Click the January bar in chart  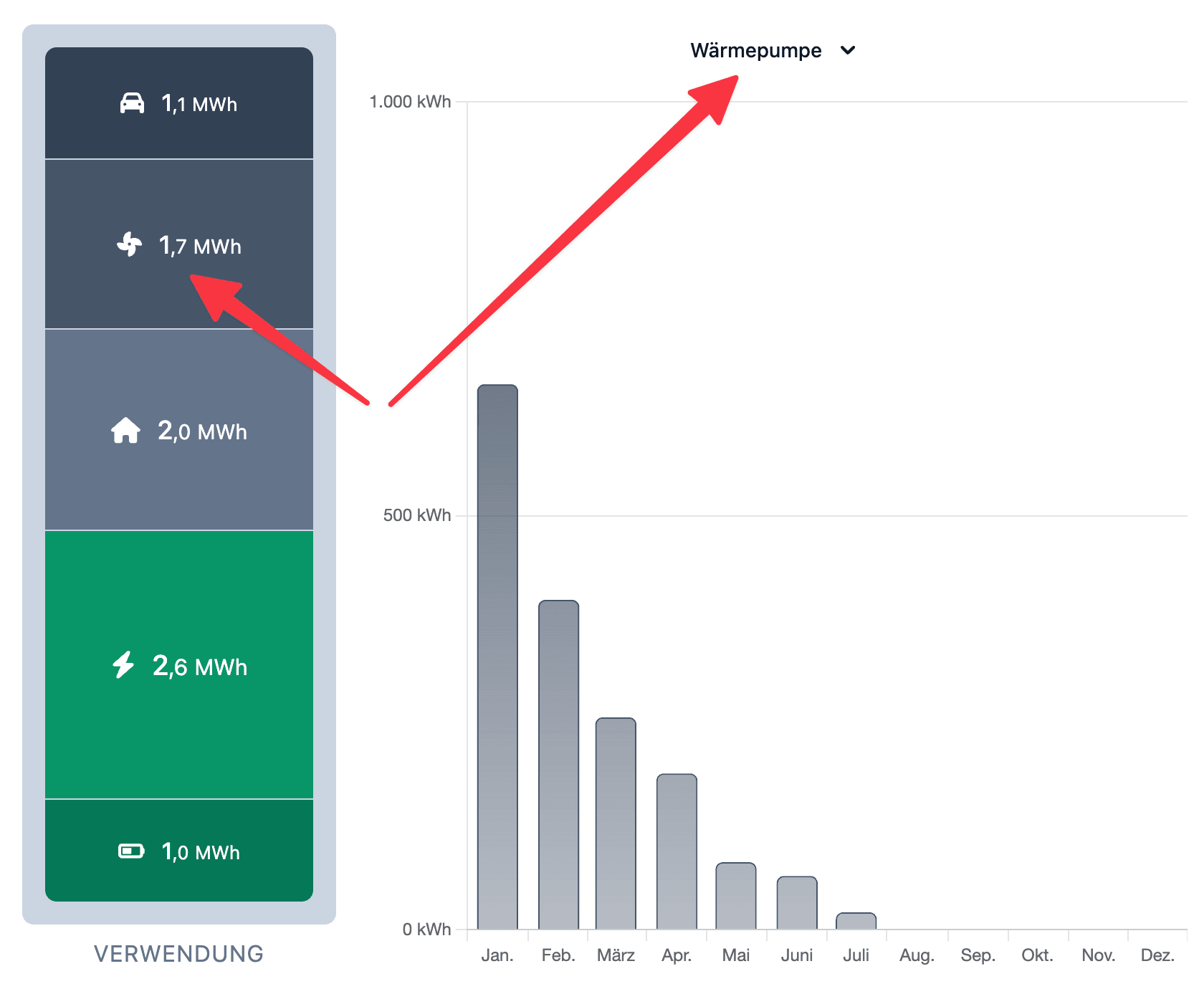tap(497, 656)
